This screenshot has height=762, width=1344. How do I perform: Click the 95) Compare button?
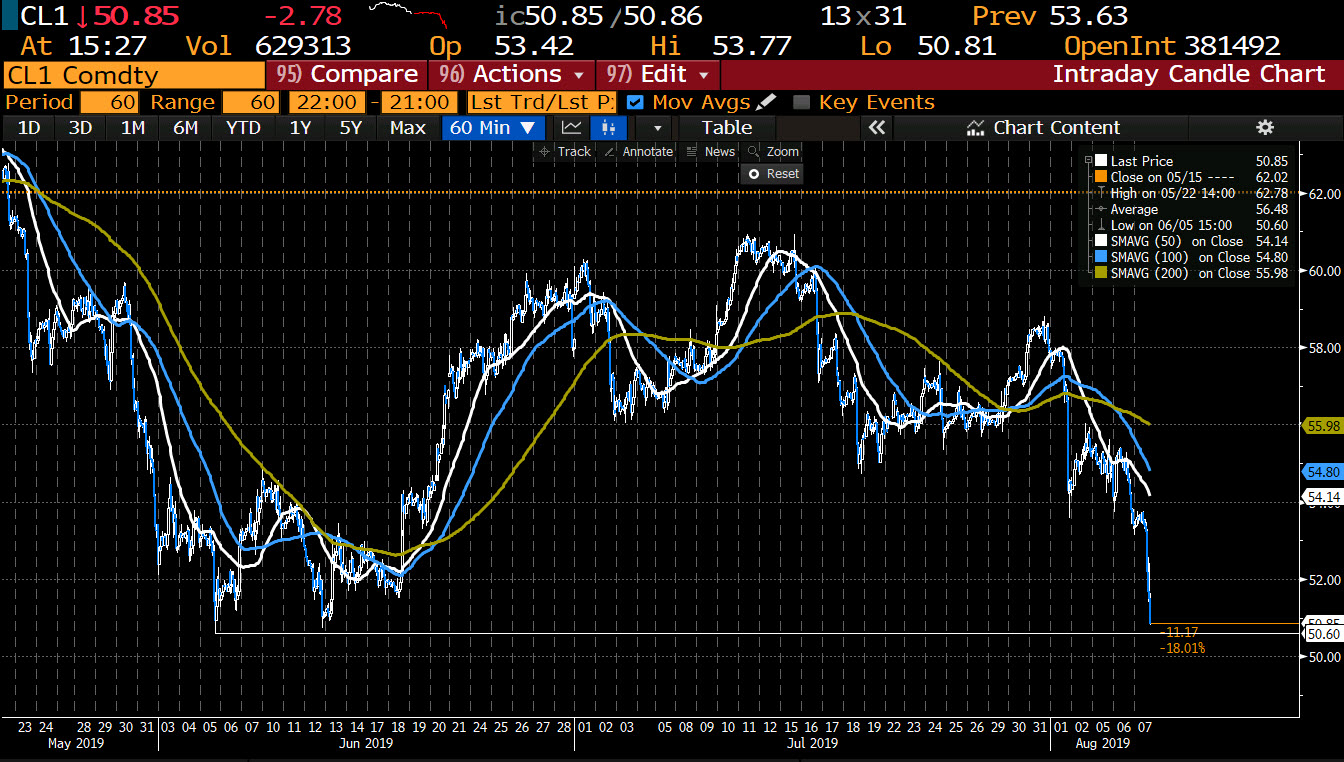(x=347, y=74)
